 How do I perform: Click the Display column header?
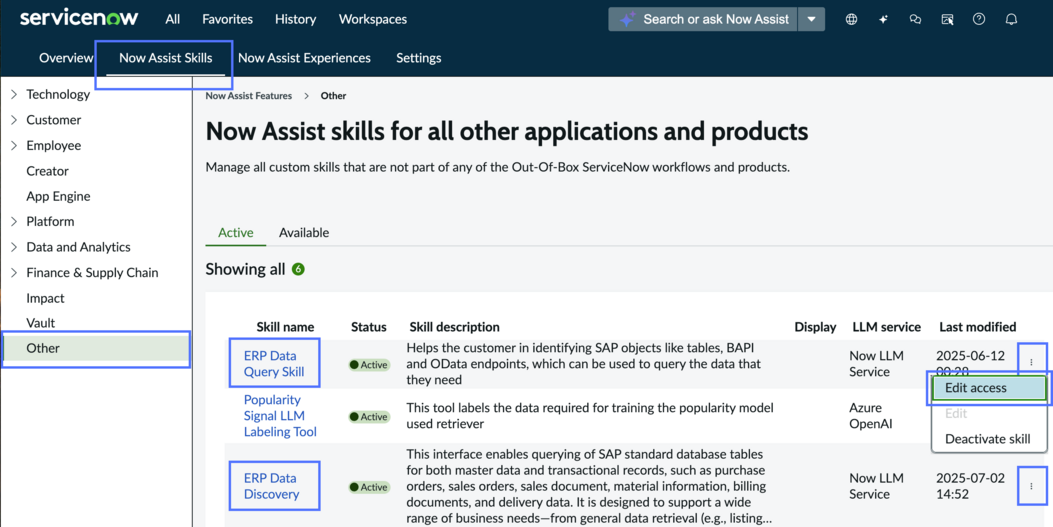[x=815, y=327]
